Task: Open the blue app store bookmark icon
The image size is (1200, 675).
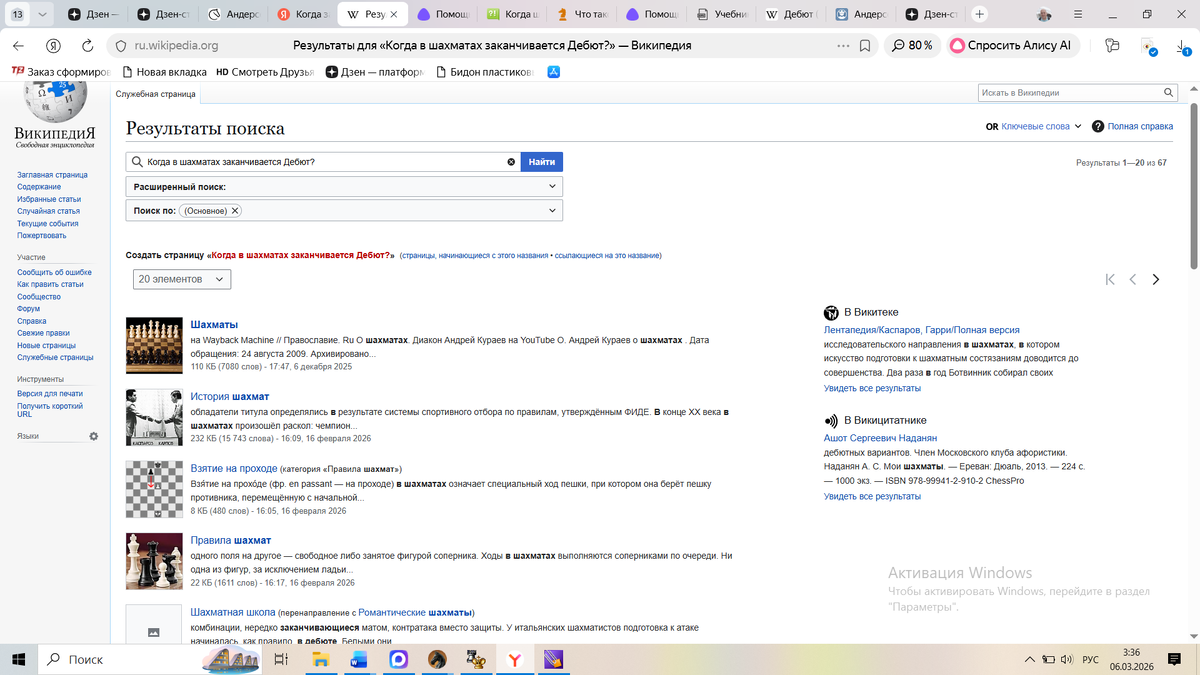Action: click(553, 72)
